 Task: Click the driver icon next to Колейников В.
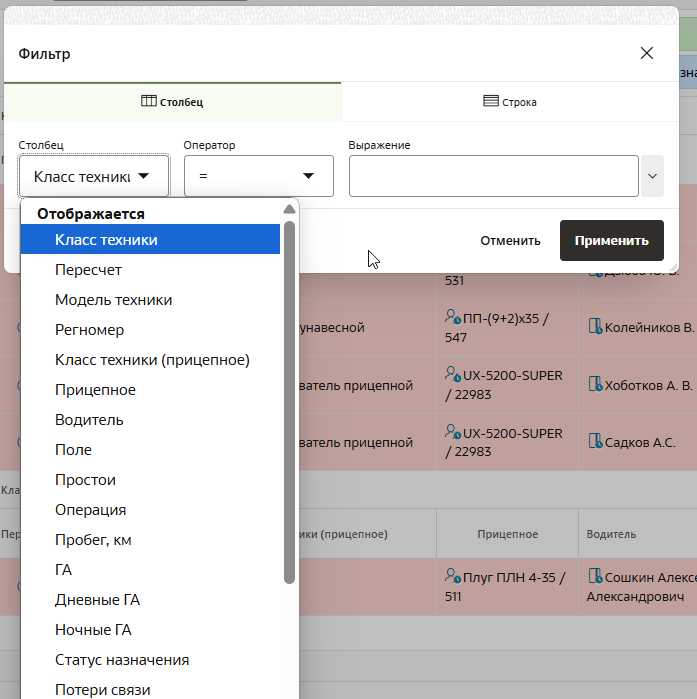[595, 326]
